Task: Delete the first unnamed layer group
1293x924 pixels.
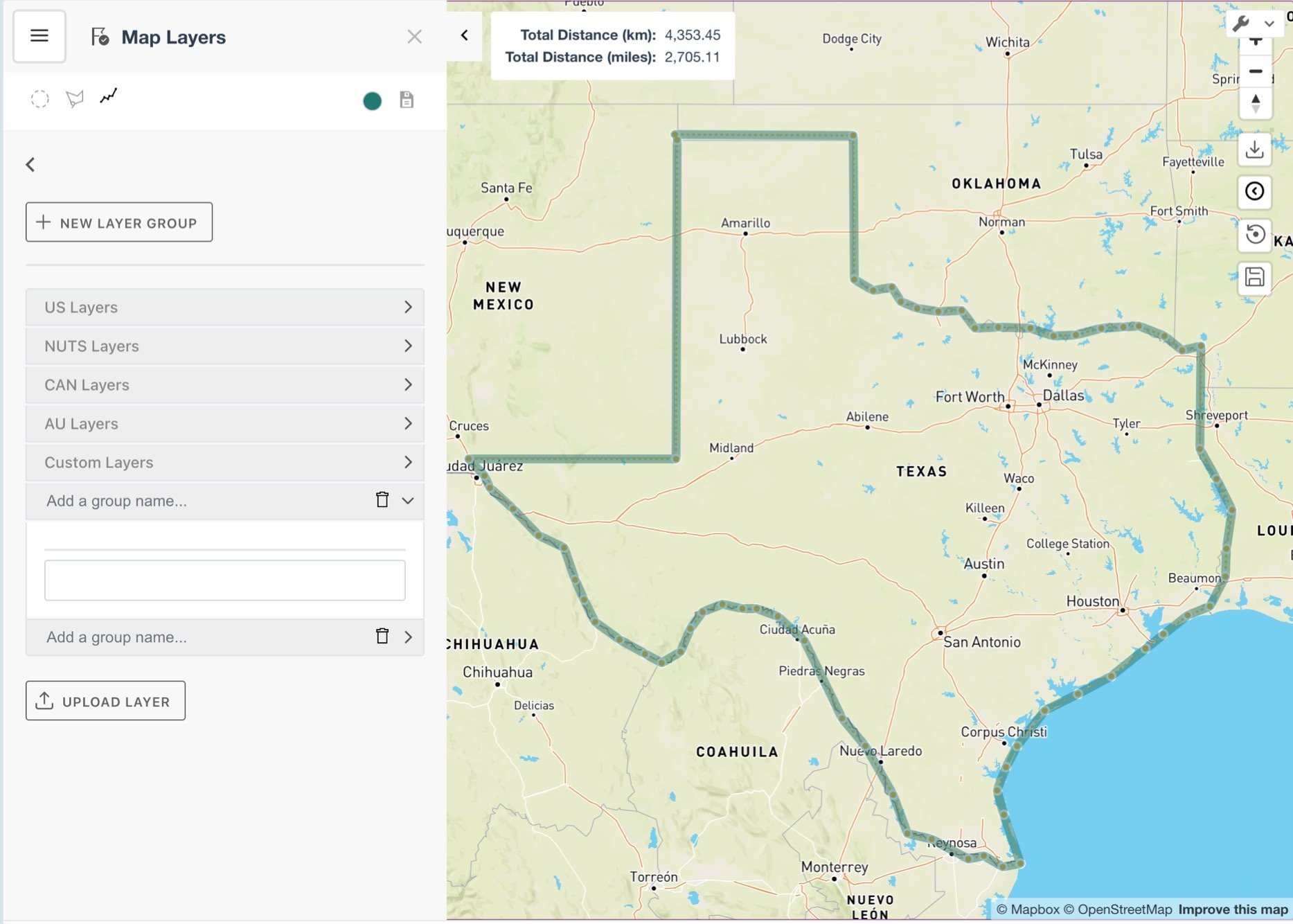Action: (x=382, y=499)
